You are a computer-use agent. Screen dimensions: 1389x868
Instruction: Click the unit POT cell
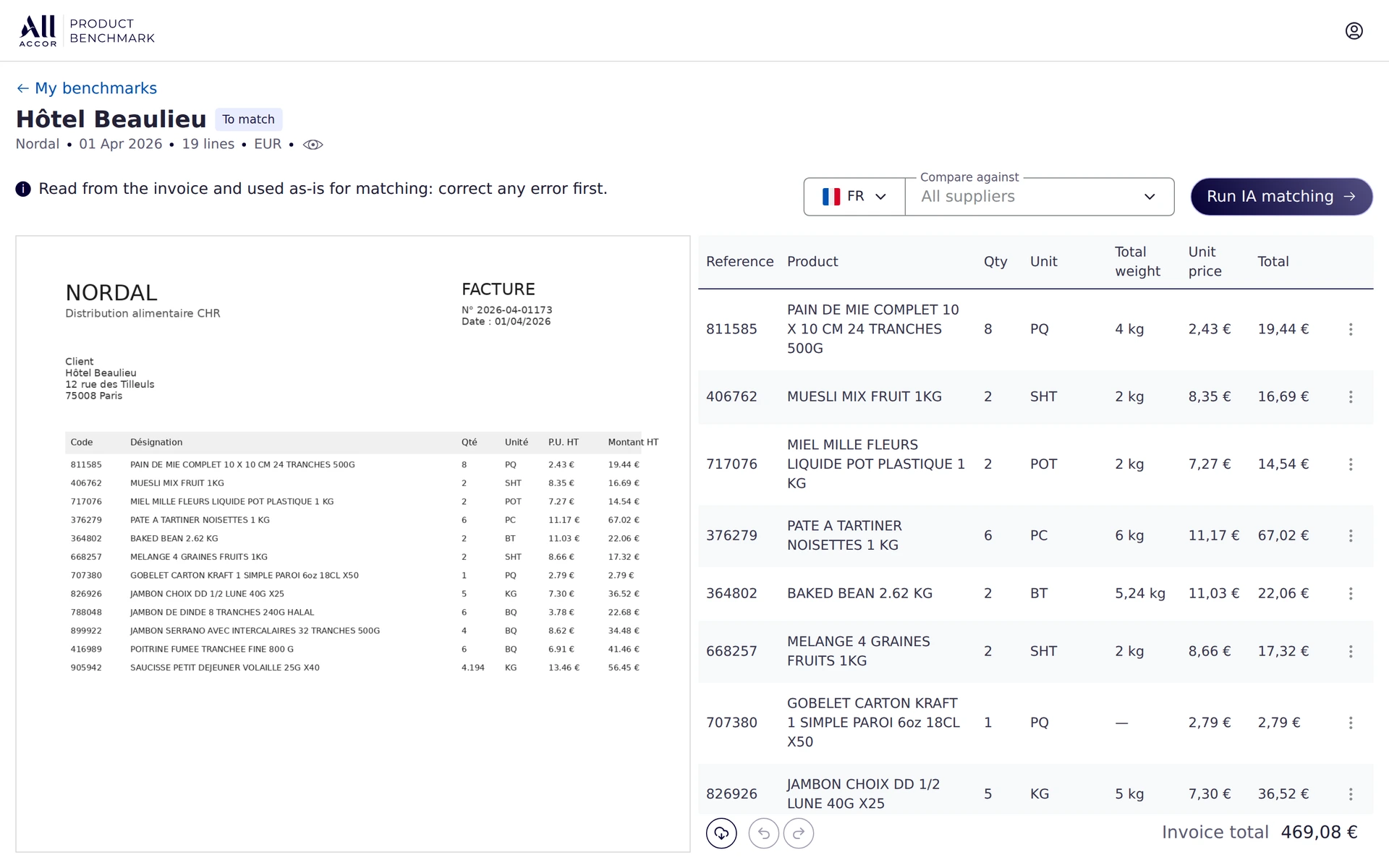(x=1043, y=464)
